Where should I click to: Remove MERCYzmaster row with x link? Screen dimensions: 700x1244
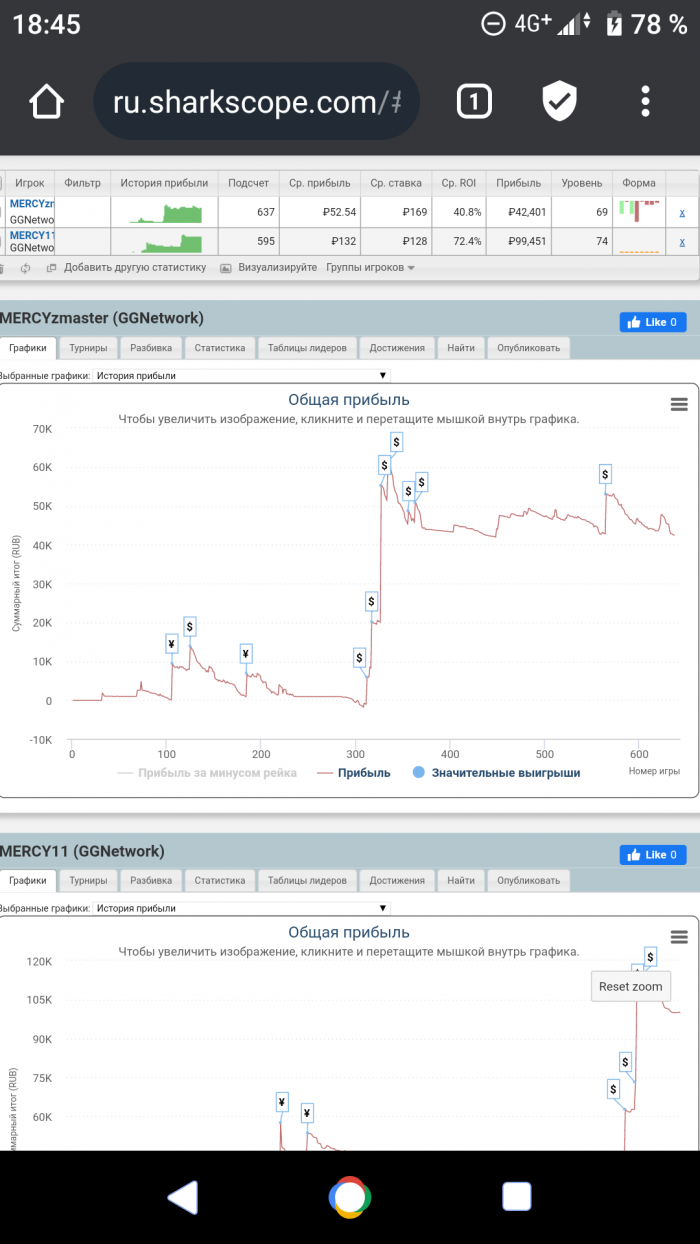(682, 212)
